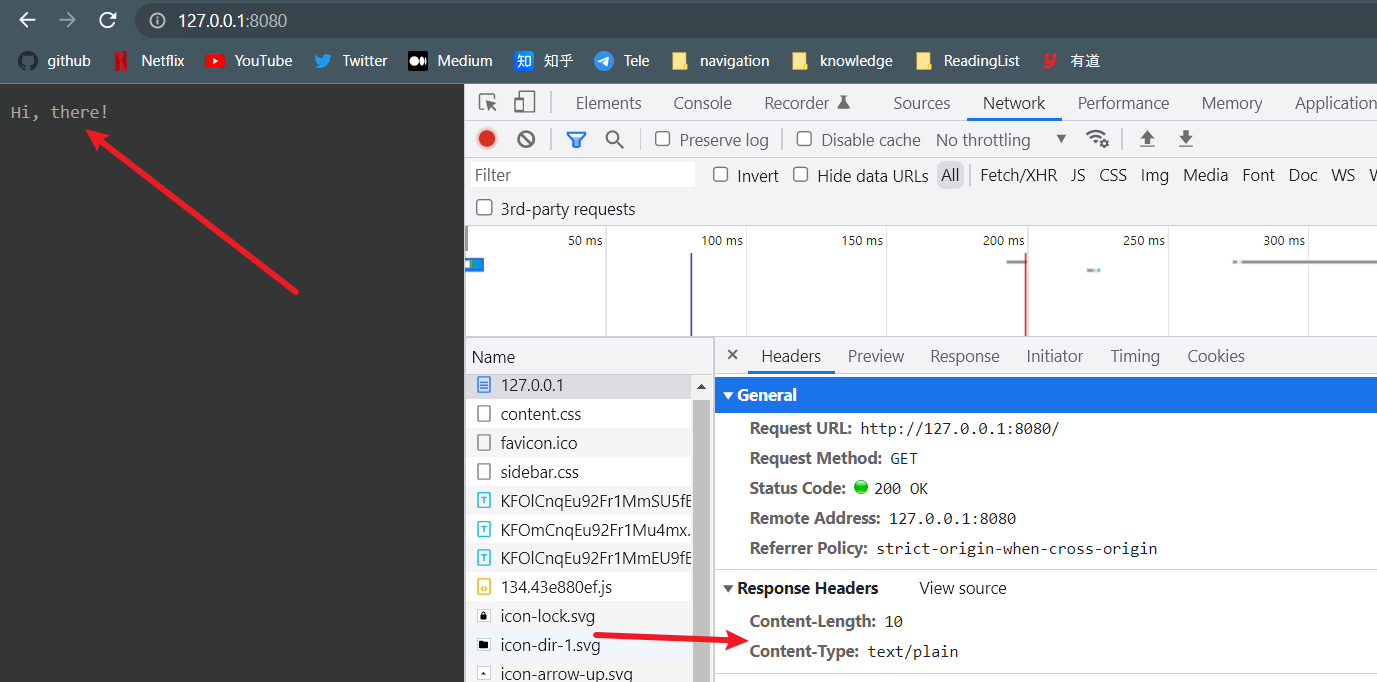Viewport: 1377px width, 682px height.
Task: Open the Medium bookmark
Action: coord(451,61)
